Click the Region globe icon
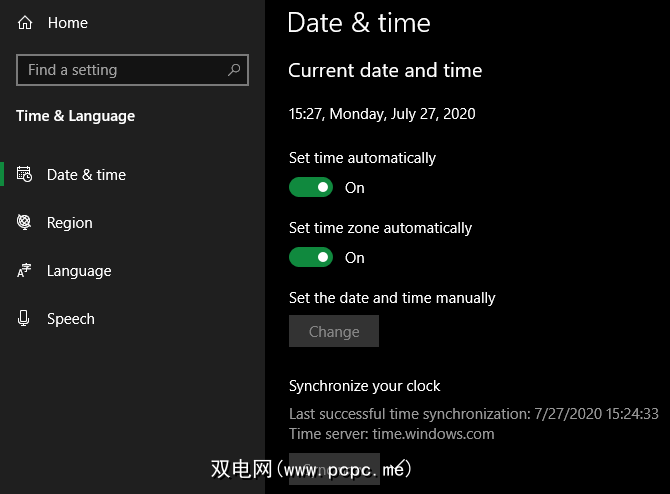Image resolution: width=670 pixels, height=494 pixels. click(25, 223)
